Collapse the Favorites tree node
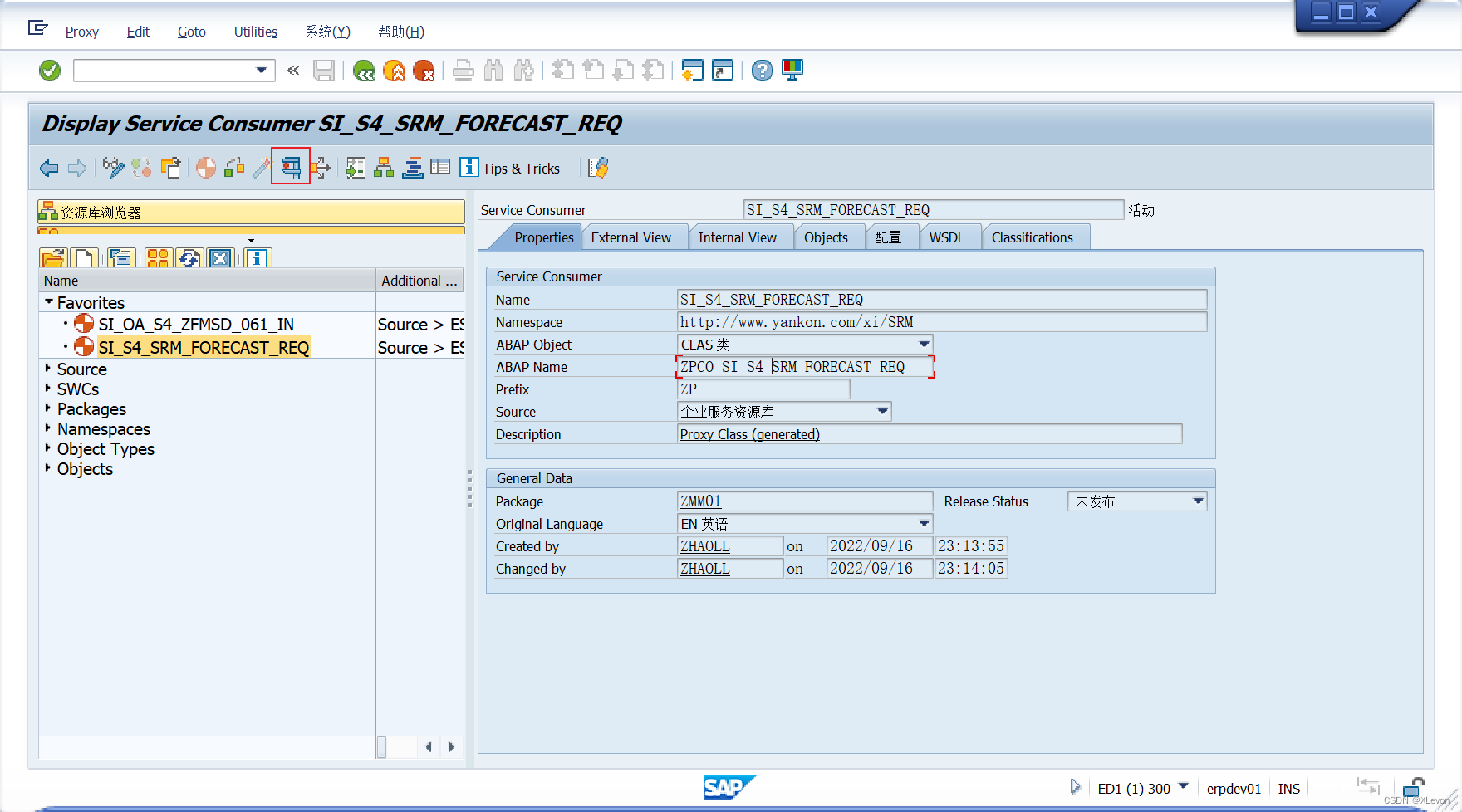Screen dimensions: 1462x812 49,302
